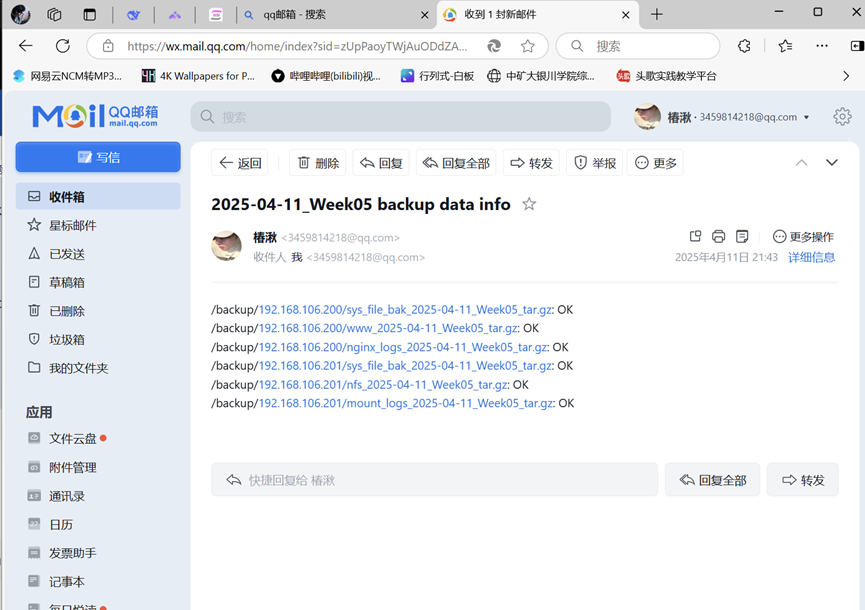This screenshot has width=865, height=610.
Task: Open email in new window icon
Action: (695, 236)
